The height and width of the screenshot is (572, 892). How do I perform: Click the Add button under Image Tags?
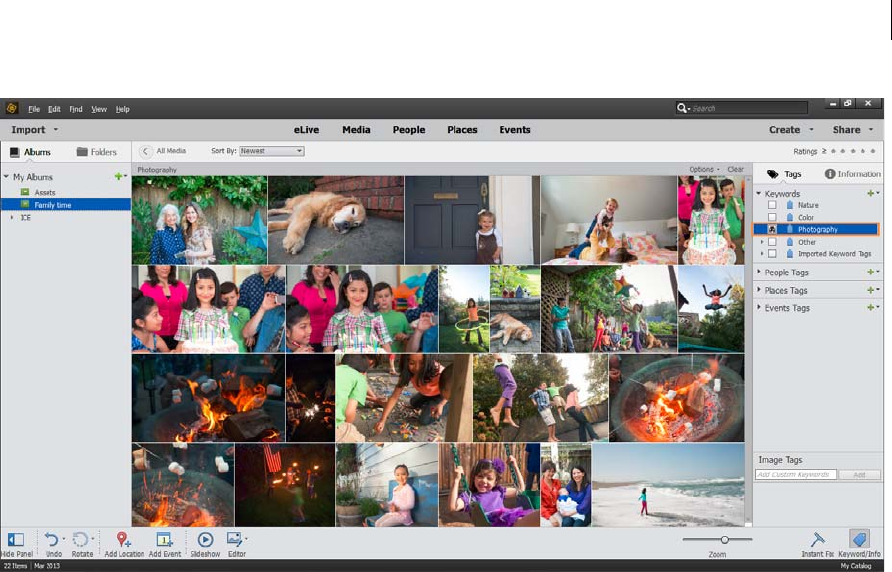pyautogui.click(x=859, y=474)
